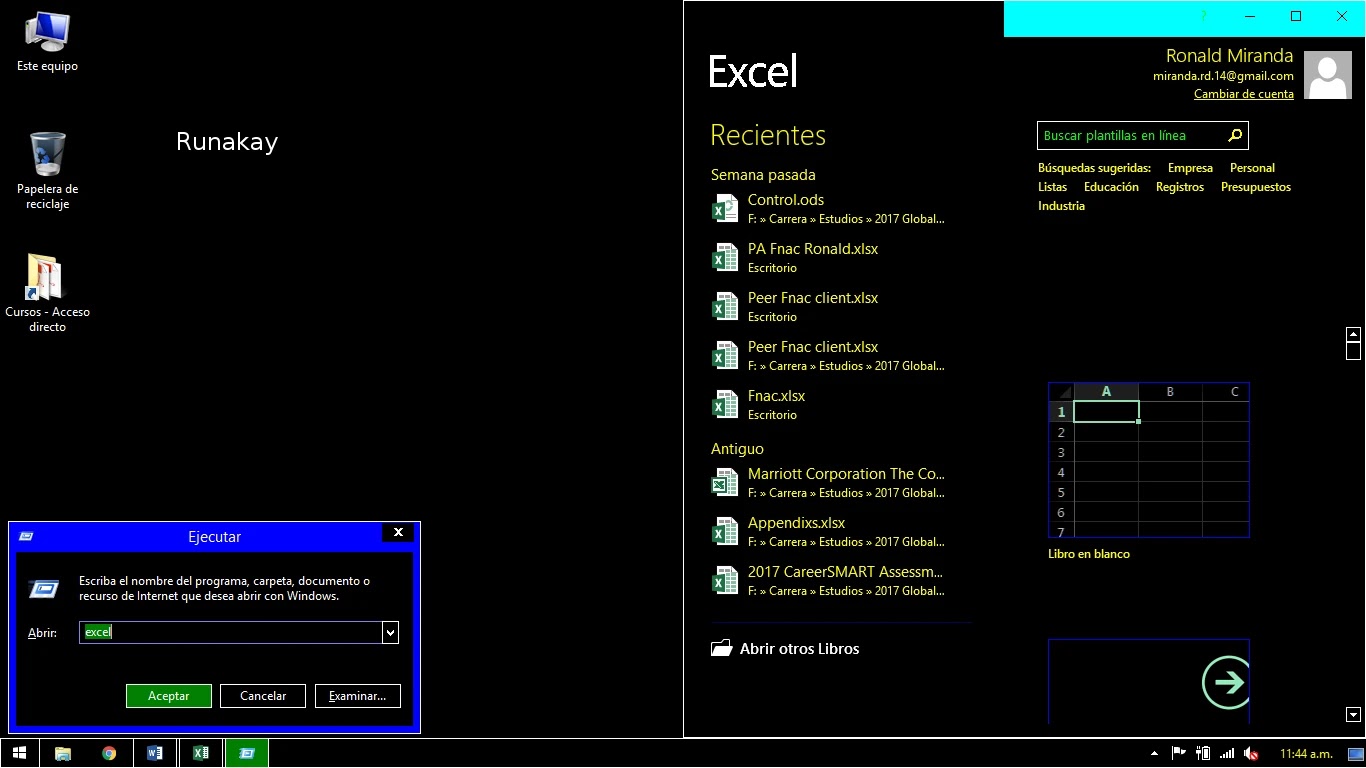Click the template pane scroll down arrow

[1353, 714]
